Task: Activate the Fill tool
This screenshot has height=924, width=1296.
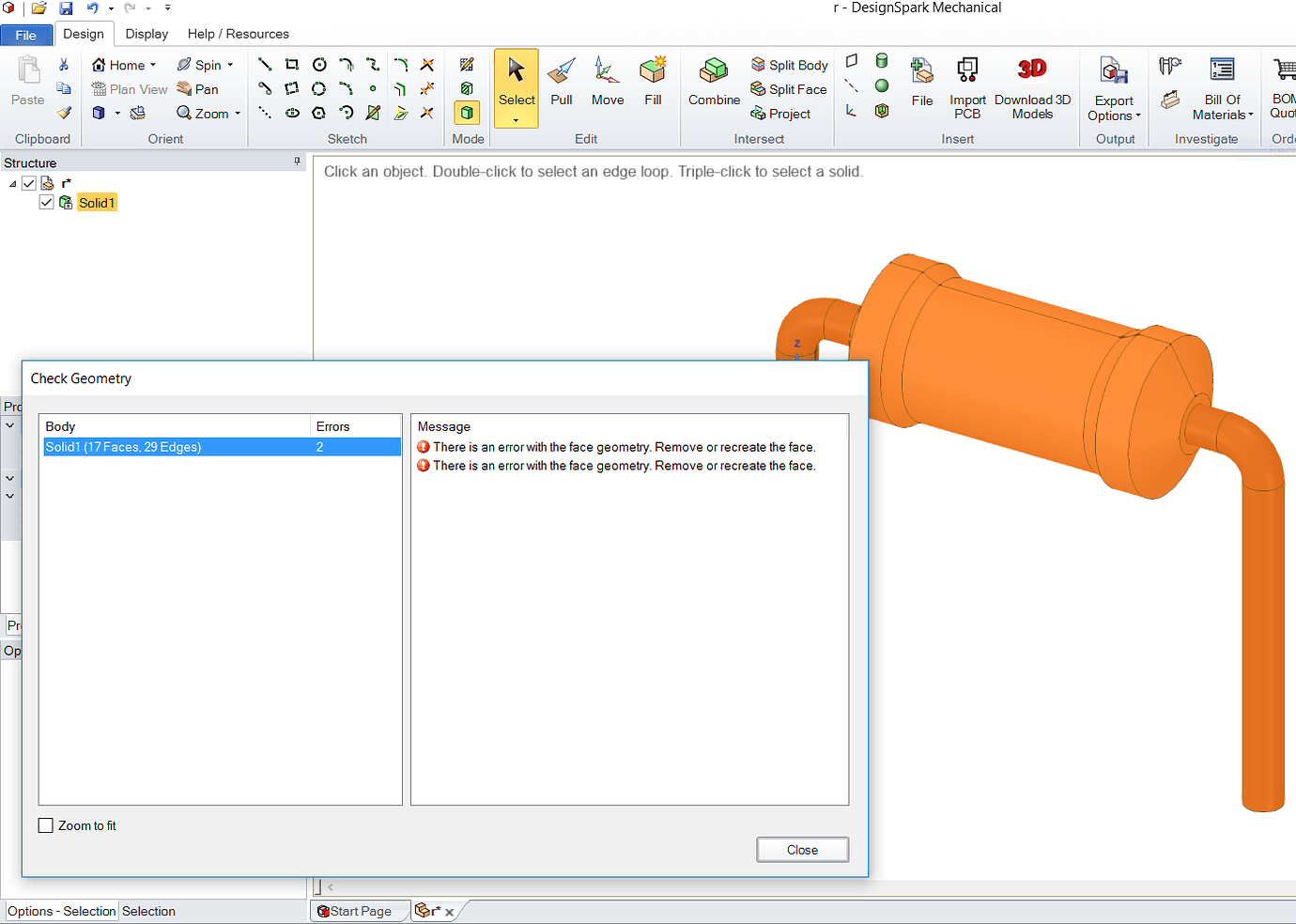Action: 653,85
